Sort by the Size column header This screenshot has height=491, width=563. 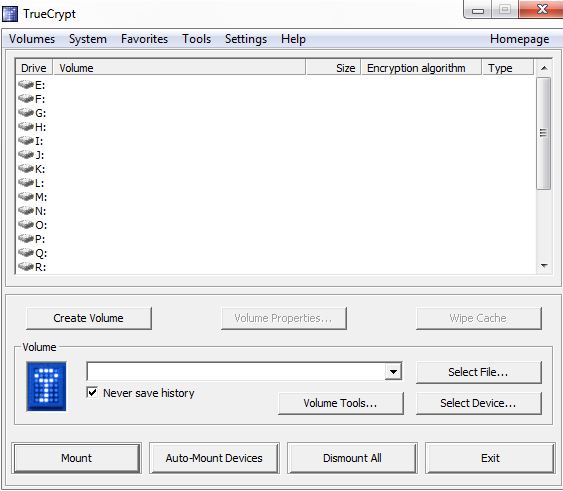[333, 68]
